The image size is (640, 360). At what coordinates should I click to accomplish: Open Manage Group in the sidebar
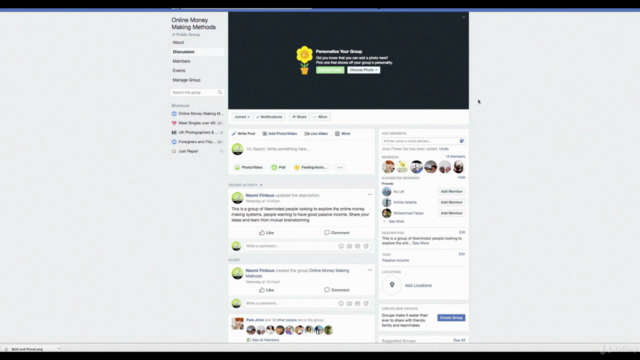(x=186, y=80)
